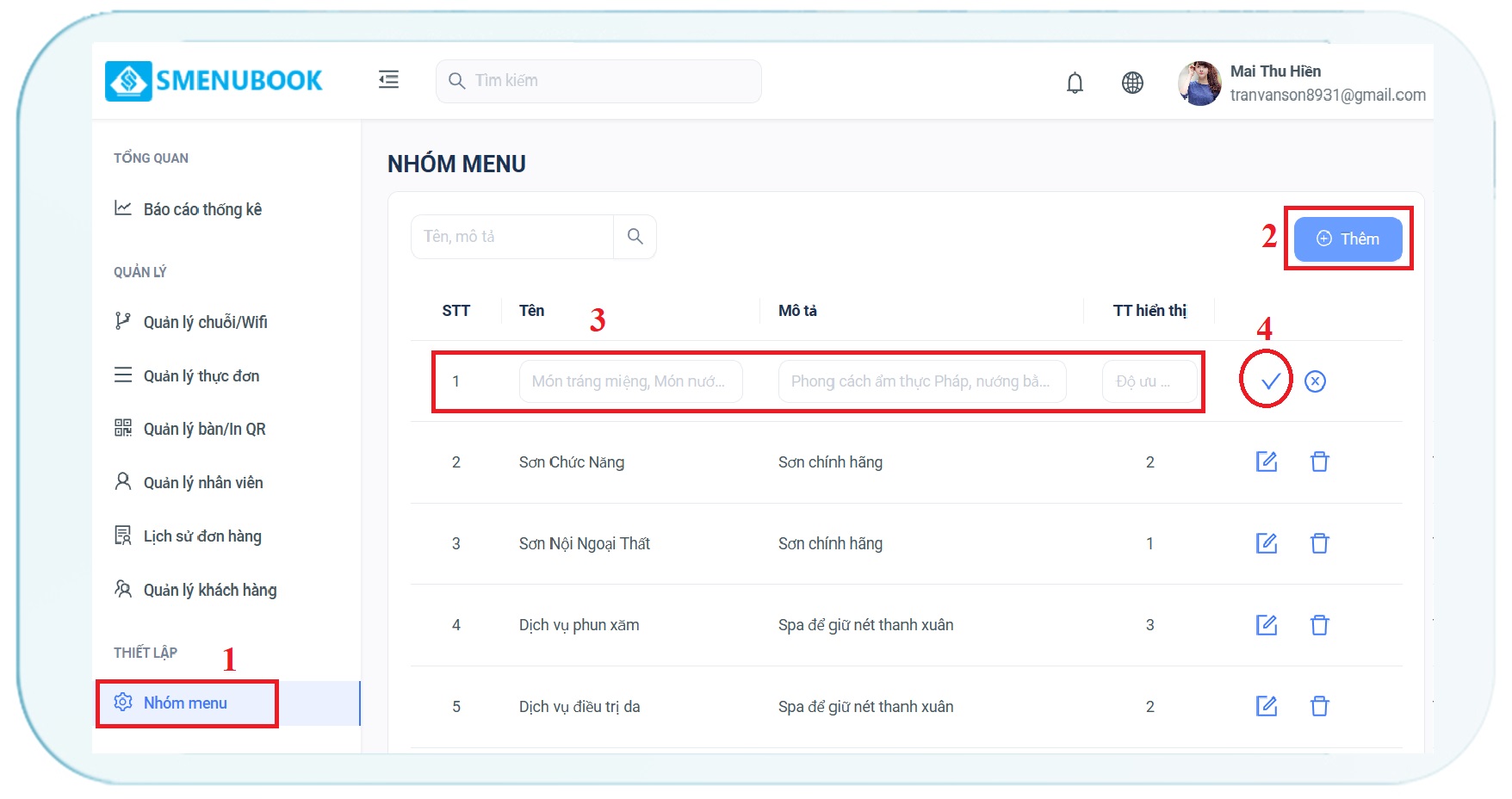Click the Mô tả description input field
This screenshot has width=1512, height=799.
pyautogui.click(x=921, y=381)
